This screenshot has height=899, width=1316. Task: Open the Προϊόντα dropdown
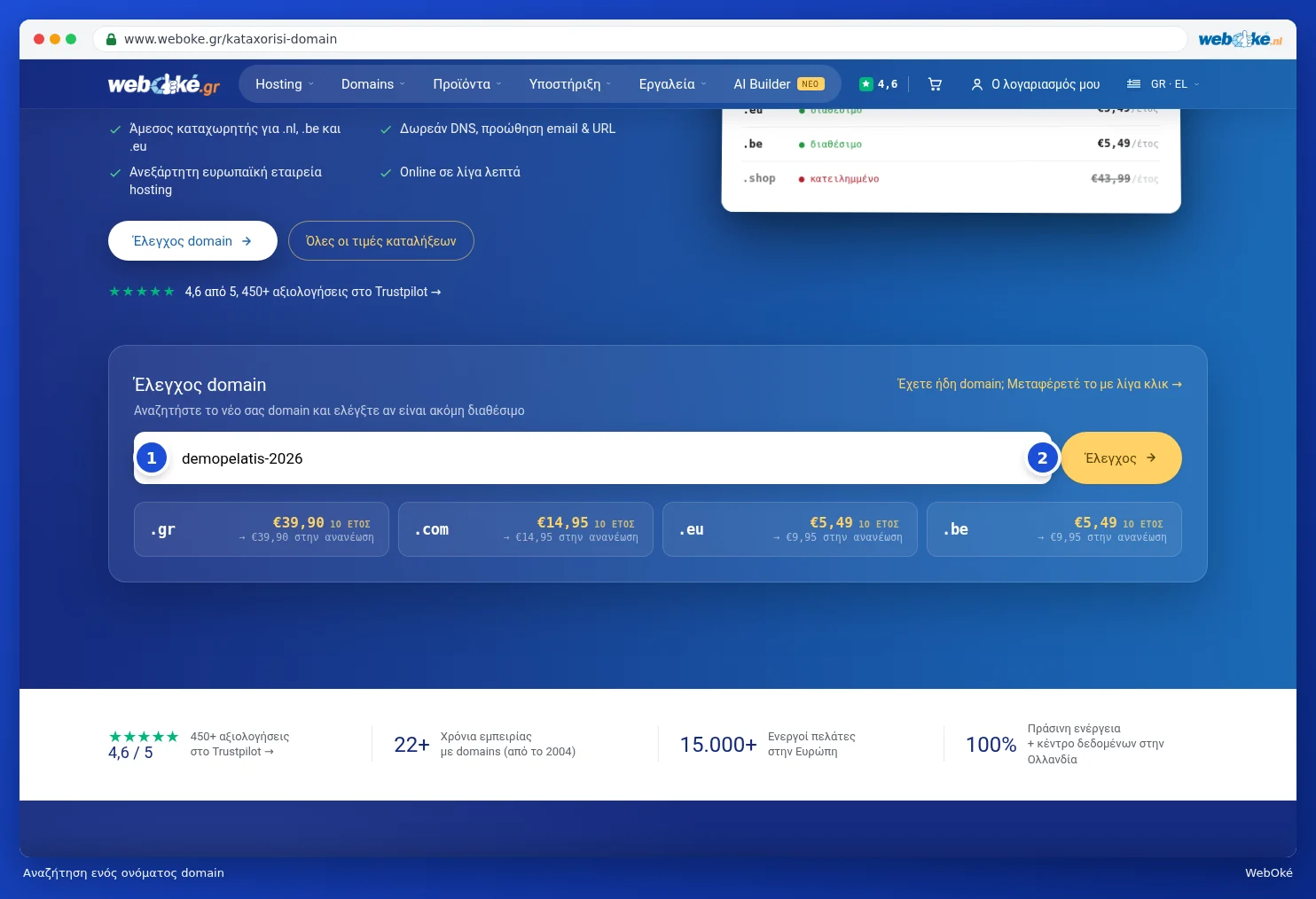[x=467, y=84]
